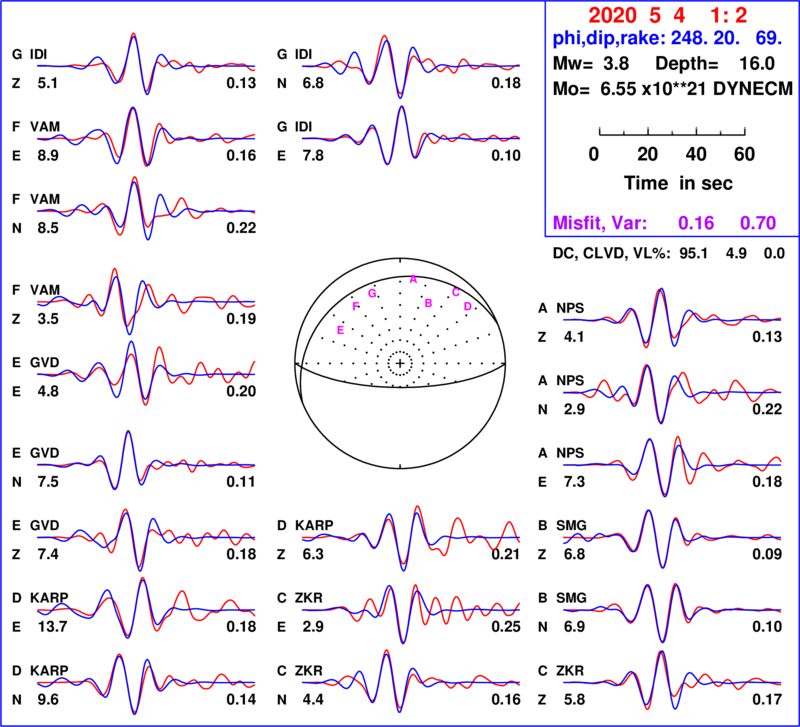Select misfit "0.14" on KARP N trace
The height and width of the screenshot is (727, 800).
tap(241, 699)
